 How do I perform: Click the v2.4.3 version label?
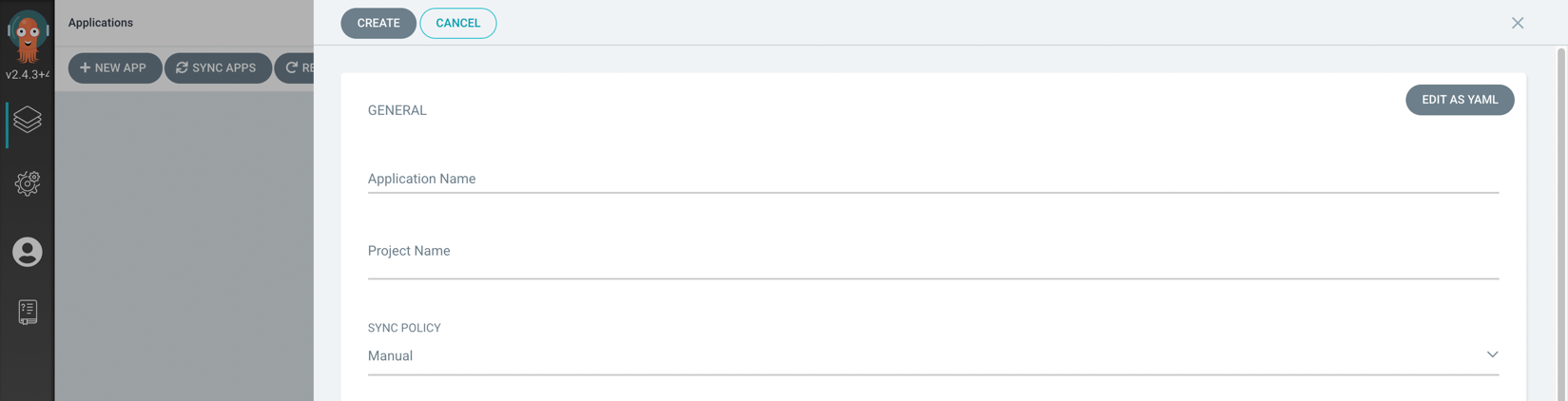click(x=28, y=74)
